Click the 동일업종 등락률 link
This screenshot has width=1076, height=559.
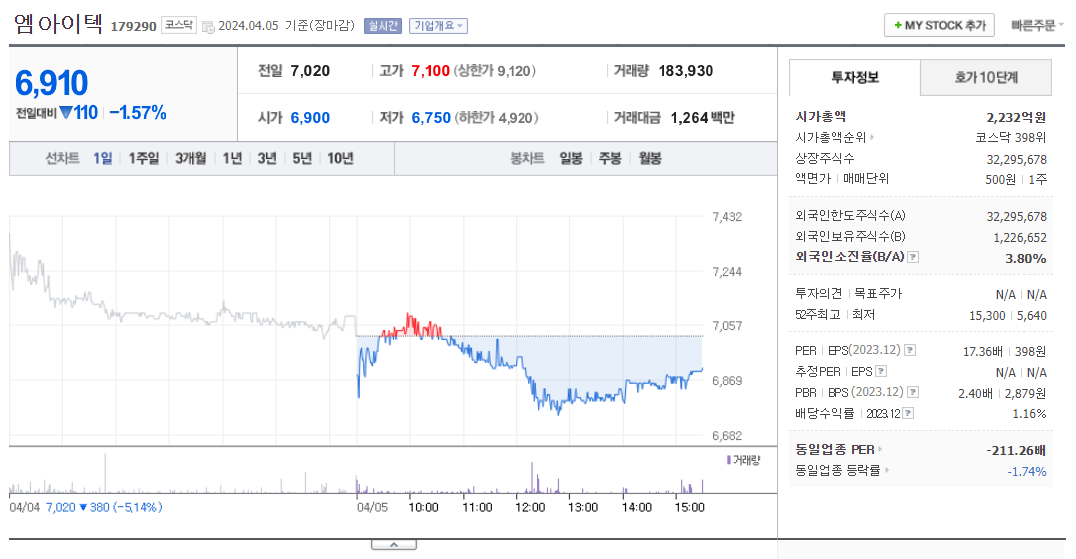tap(838, 471)
